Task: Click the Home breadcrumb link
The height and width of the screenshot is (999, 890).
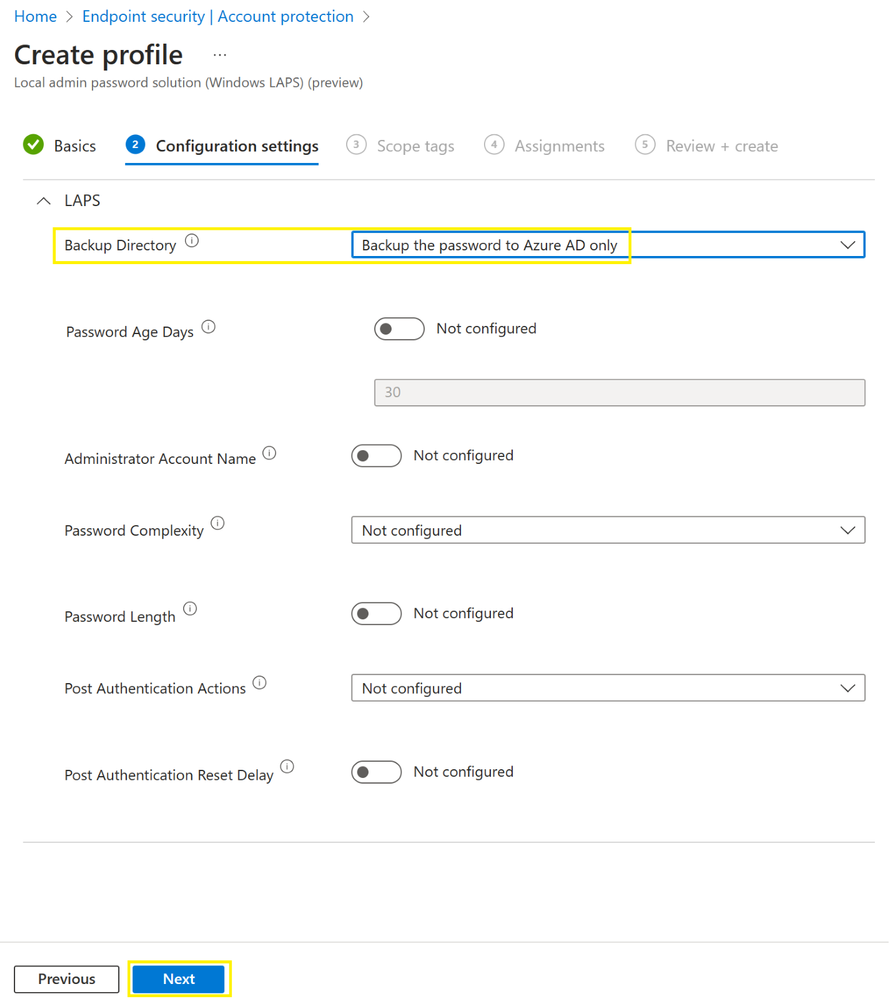Action: [35, 17]
